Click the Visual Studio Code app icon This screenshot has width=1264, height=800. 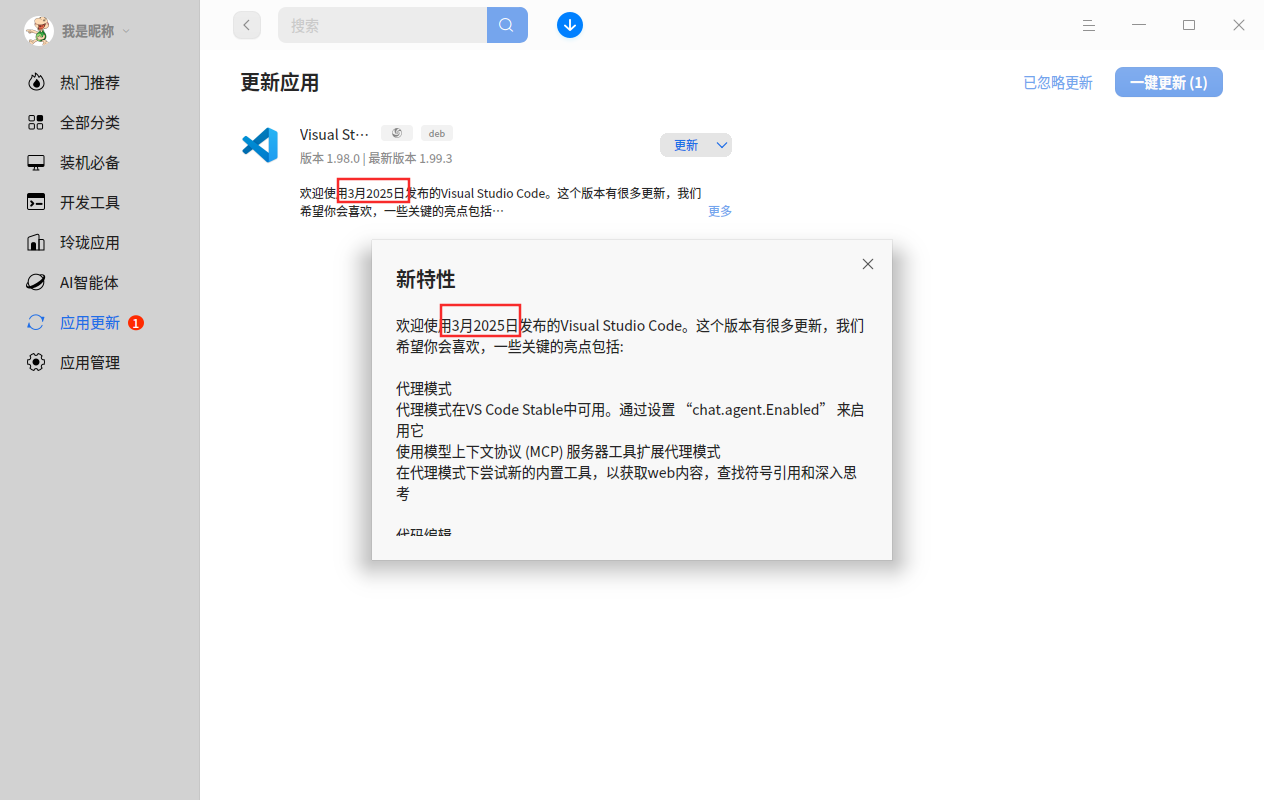(260, 145)
